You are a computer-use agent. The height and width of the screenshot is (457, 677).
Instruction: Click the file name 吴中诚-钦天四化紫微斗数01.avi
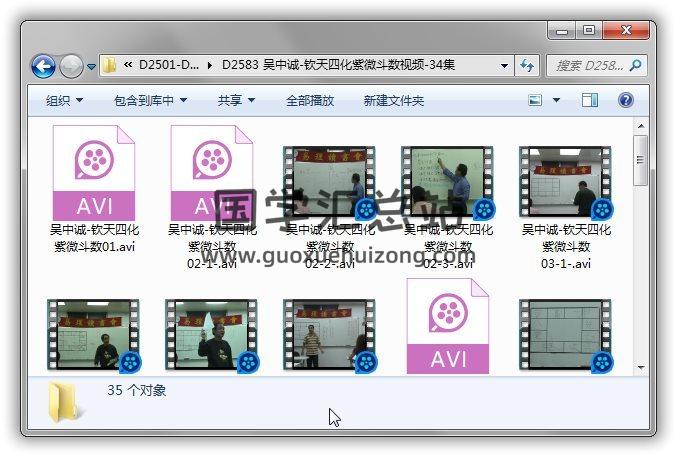click(94, 238)
